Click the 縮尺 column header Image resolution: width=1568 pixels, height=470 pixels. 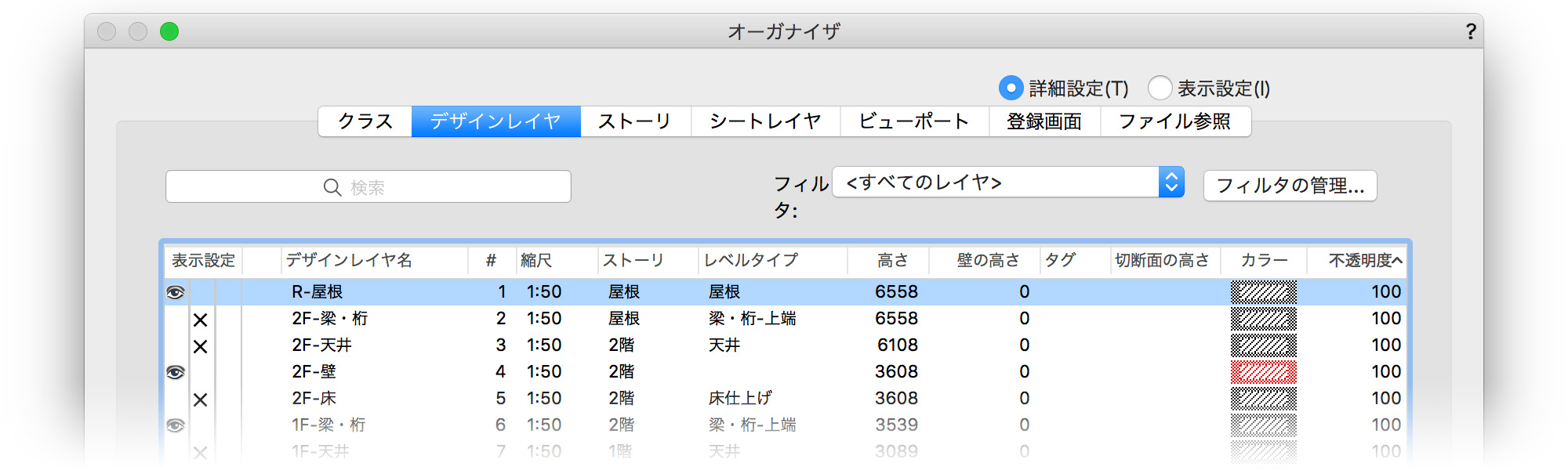[557, 260]
